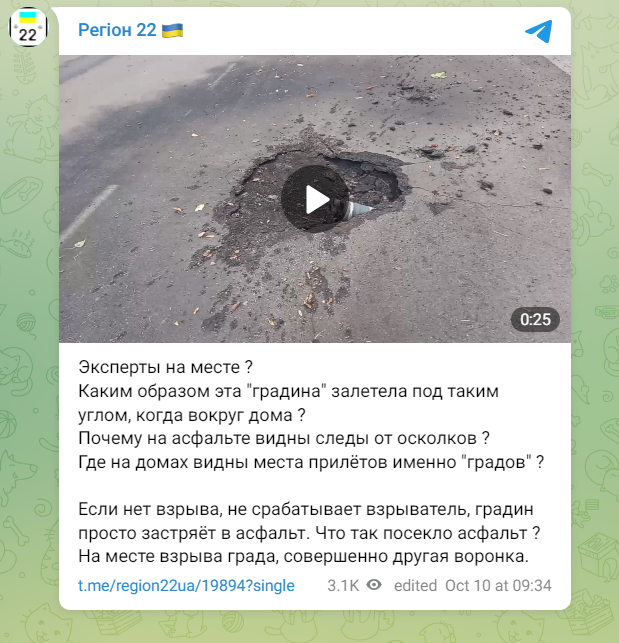Play the crater video
The height and width of the screenshot is (643, 619).
tap(315, 199)
